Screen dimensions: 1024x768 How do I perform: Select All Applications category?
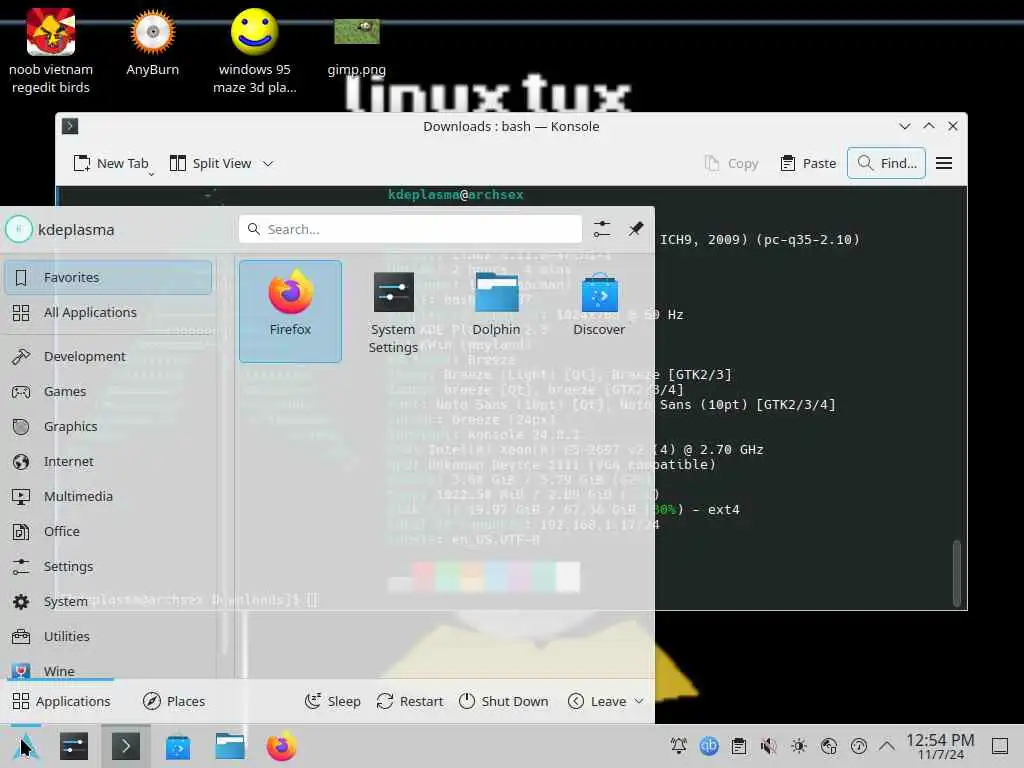tap(108, 313)
